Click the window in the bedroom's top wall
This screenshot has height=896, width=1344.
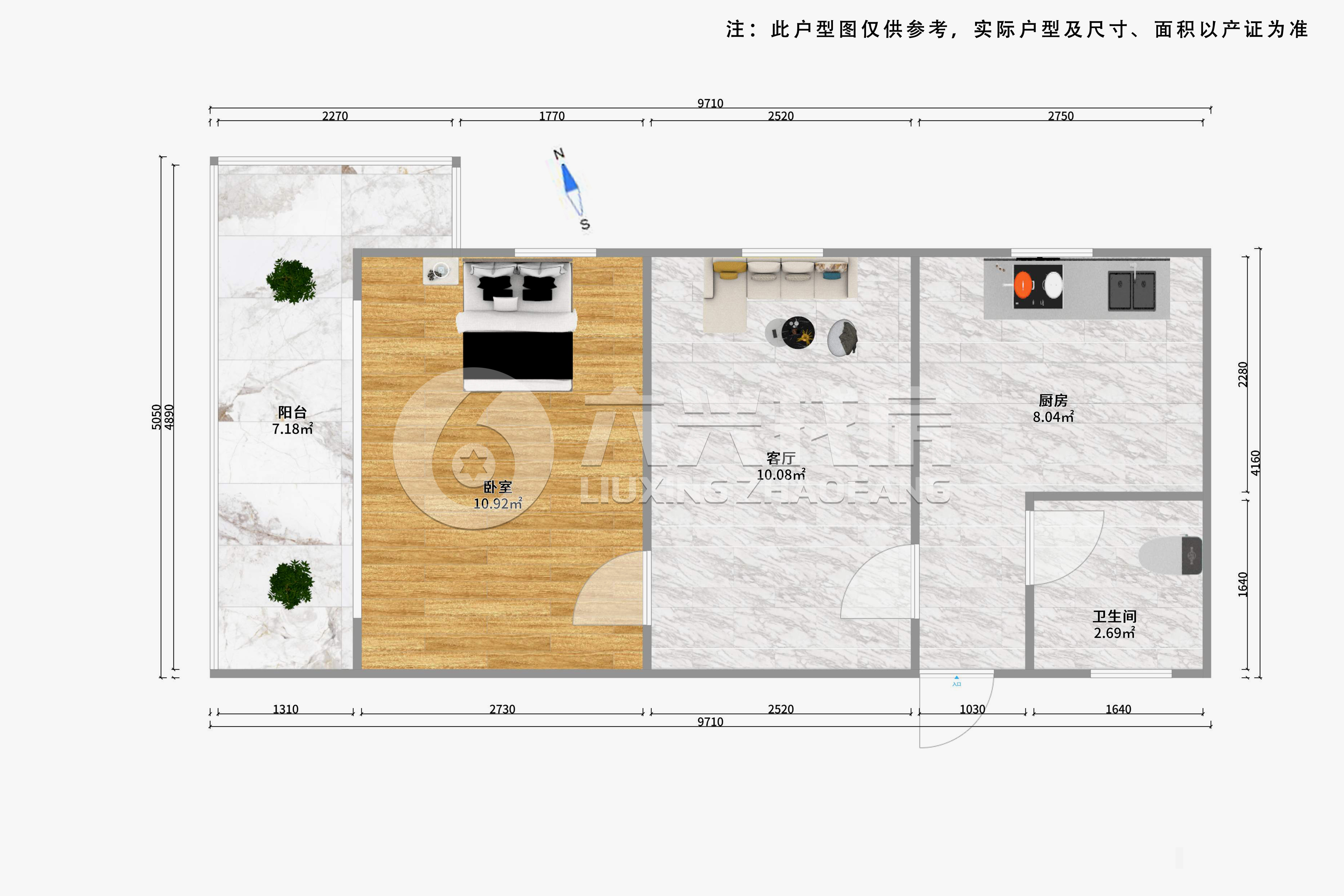[555, 252]
